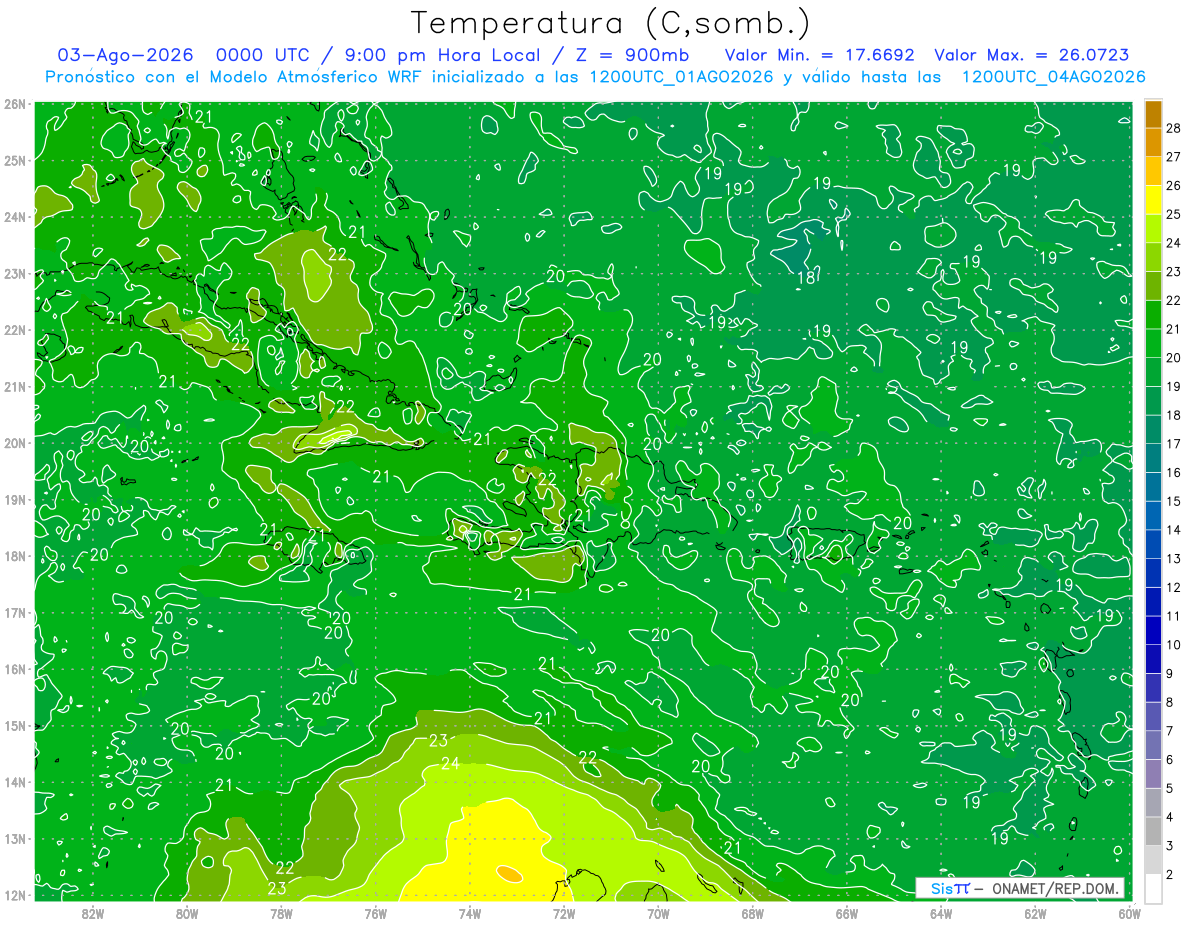The height and width of the screenshot is (927, 1200).
Task: Click the "13N" latitude axis label
Action: pyautogui.click(x=15, y=838)
